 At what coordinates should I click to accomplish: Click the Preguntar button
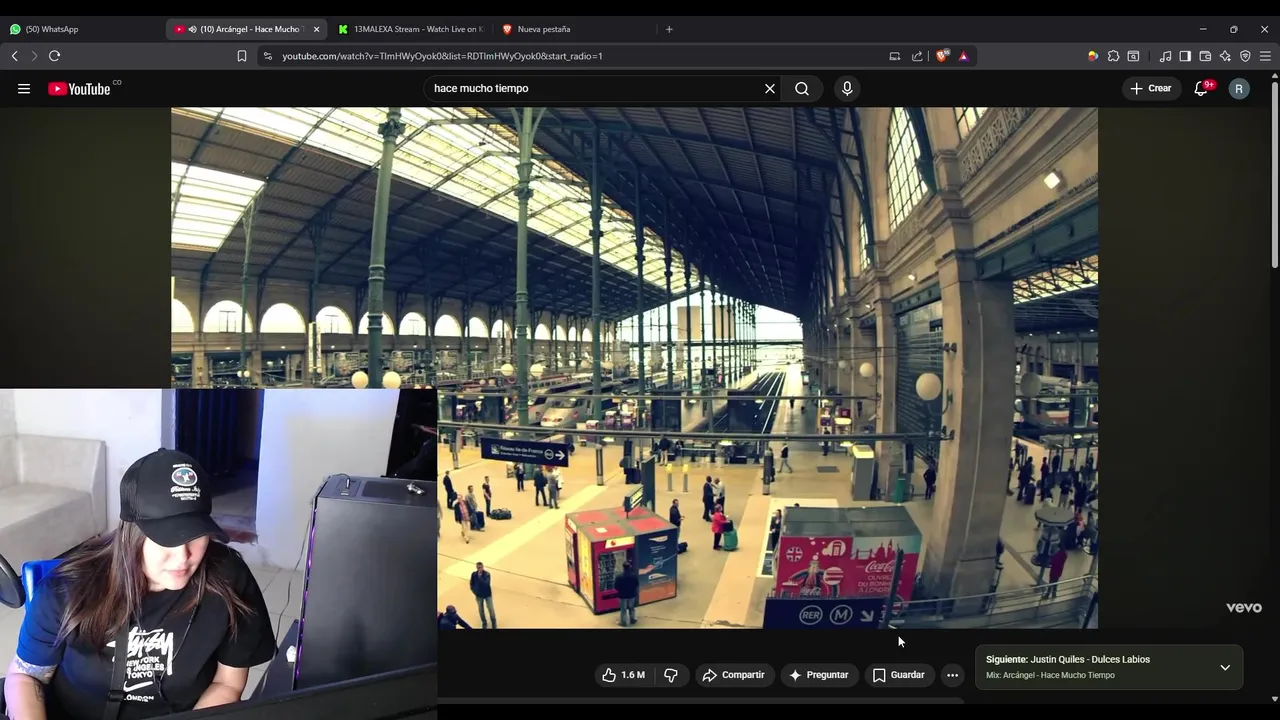818,675
